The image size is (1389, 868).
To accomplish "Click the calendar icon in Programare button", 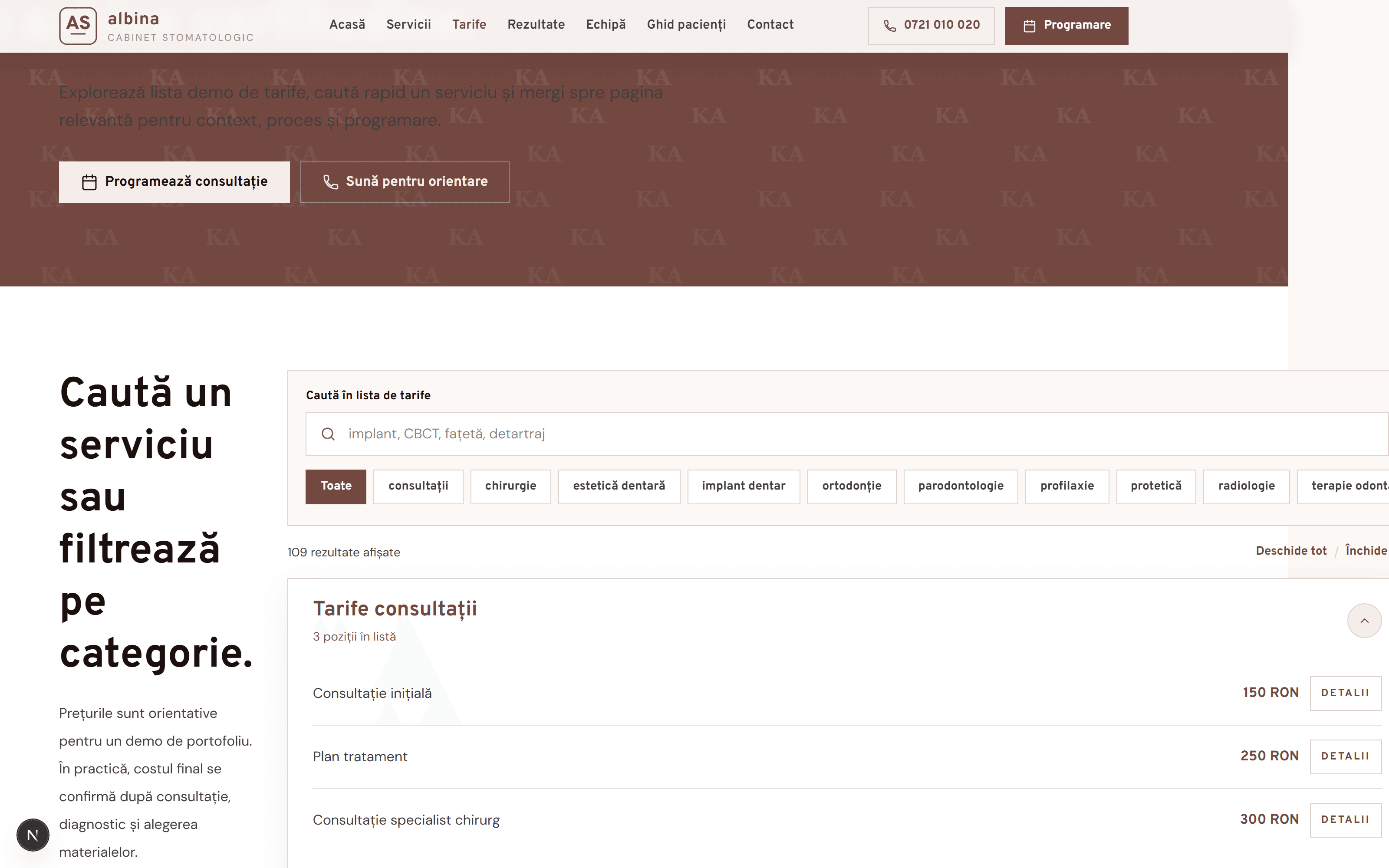I will coord(1029,26).
